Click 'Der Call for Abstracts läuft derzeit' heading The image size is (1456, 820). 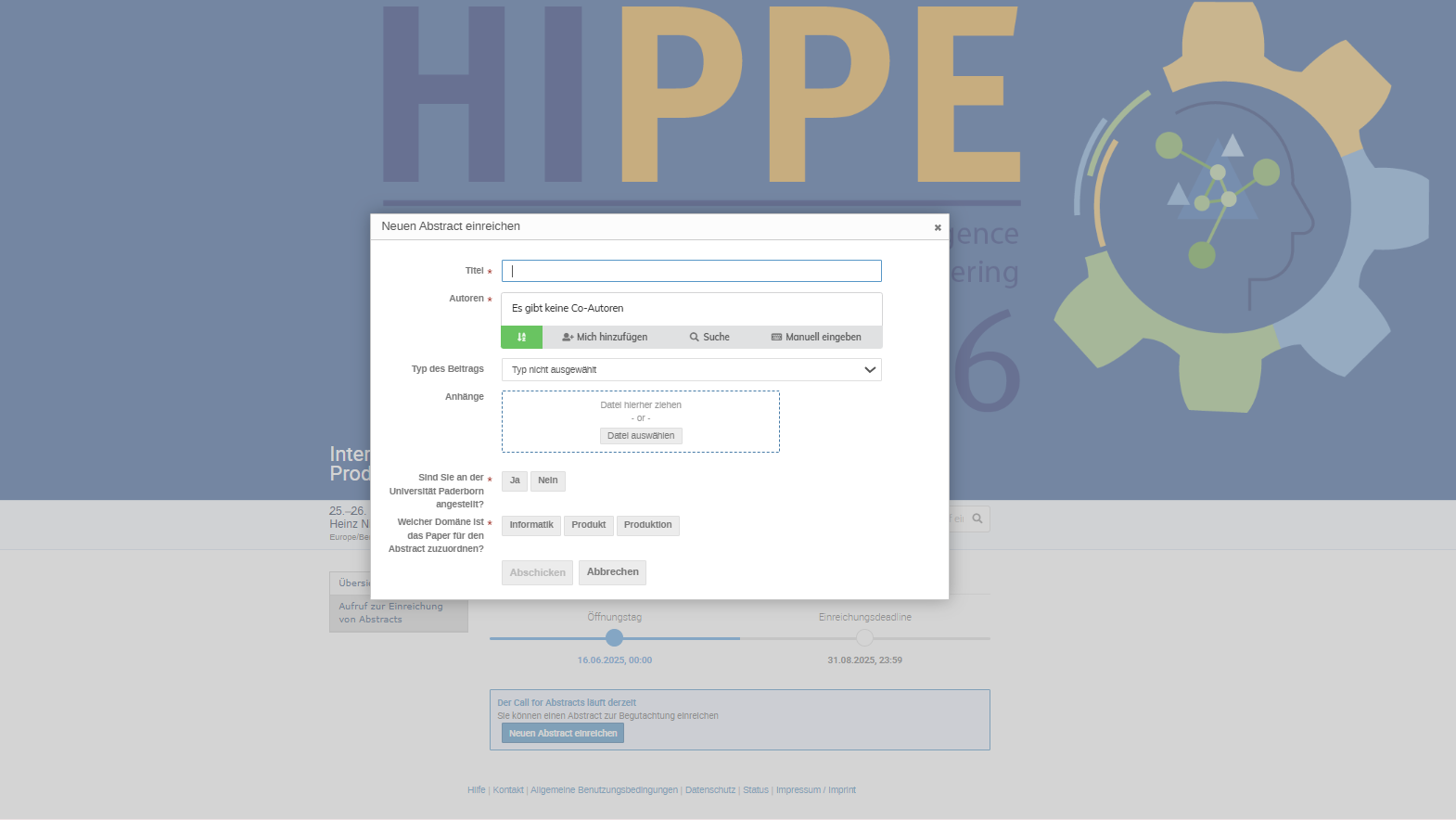click(x=567, y=703)
